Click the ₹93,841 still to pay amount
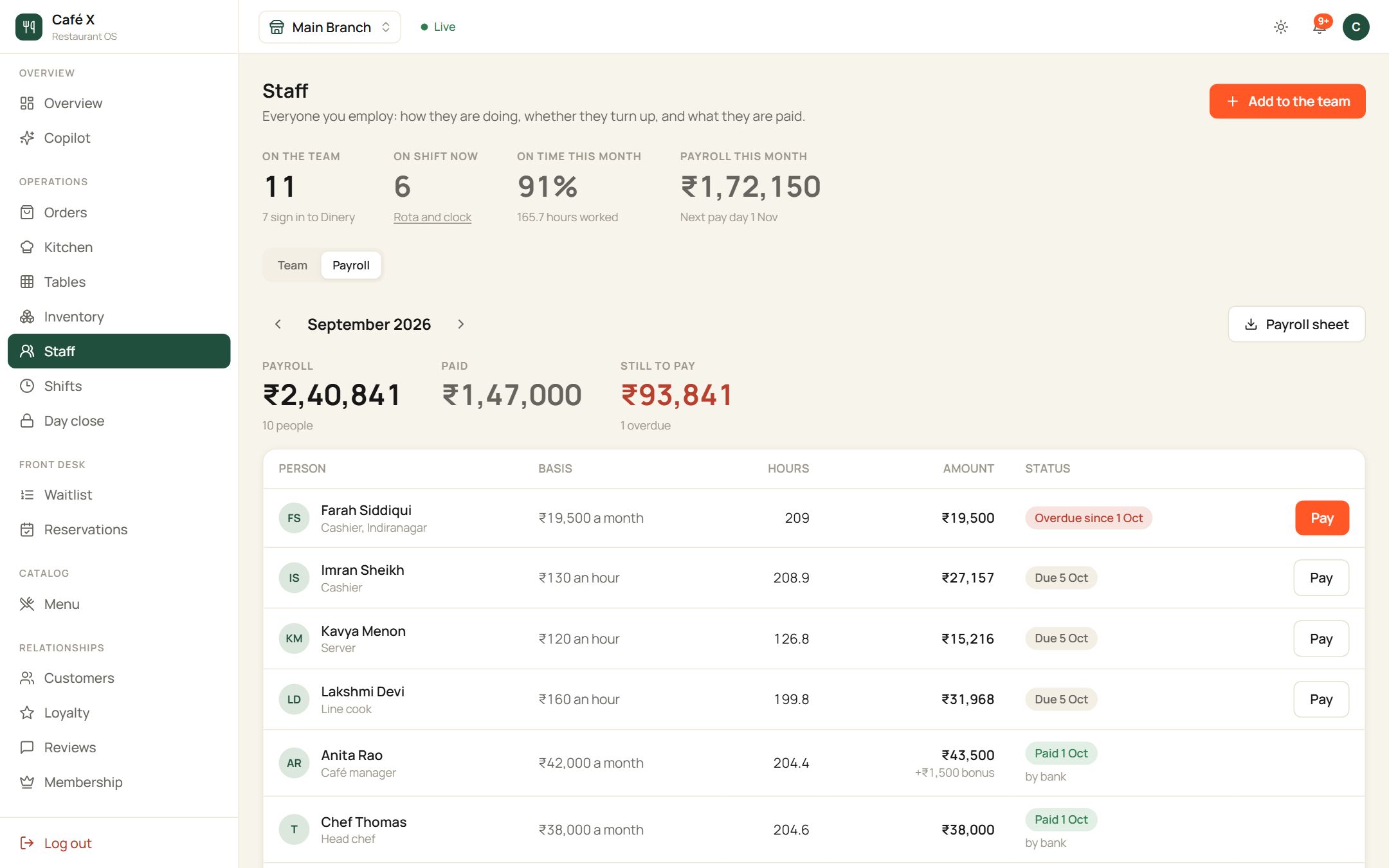The width and height of the screenshot is (1389, 868). [676, 395]
